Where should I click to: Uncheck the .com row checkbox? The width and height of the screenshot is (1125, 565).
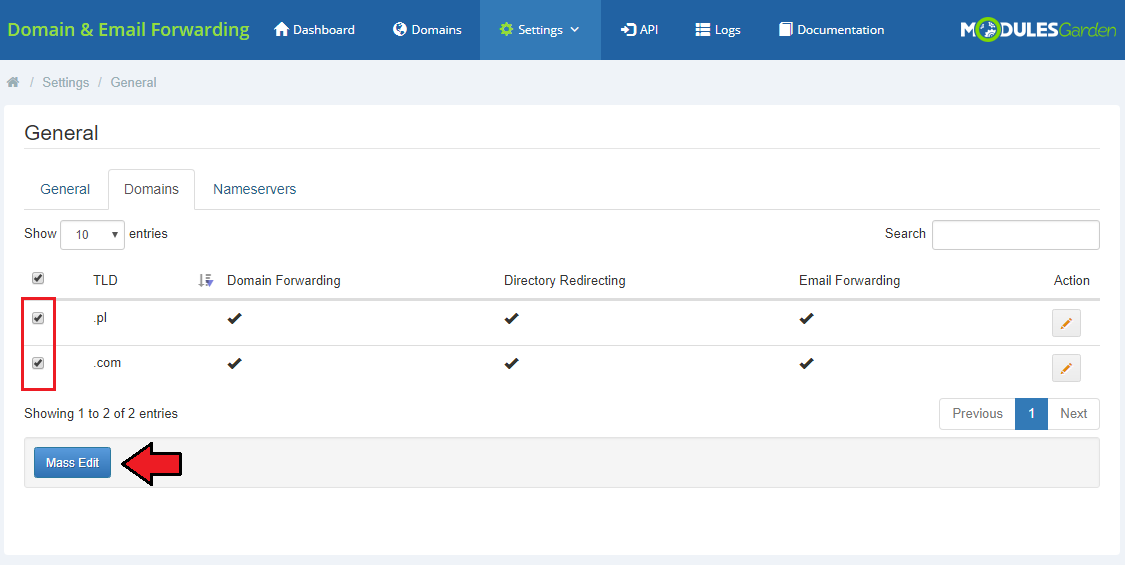(x=39, y=363)
